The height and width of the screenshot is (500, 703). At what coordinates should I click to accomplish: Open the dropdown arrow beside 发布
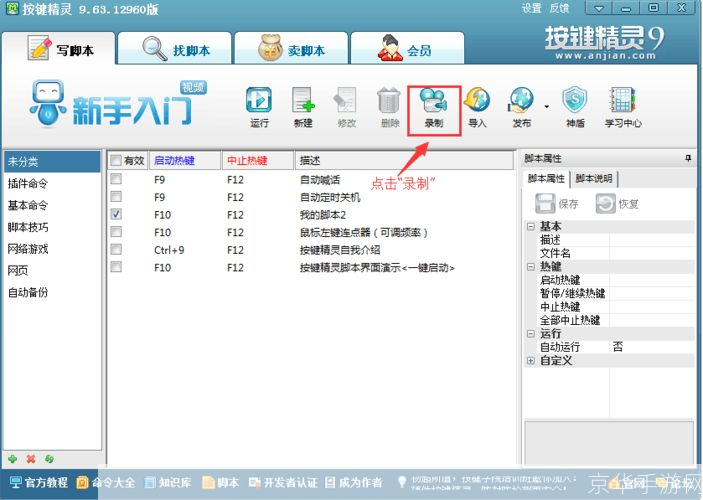pyautogui.click(x=547, y=107)
